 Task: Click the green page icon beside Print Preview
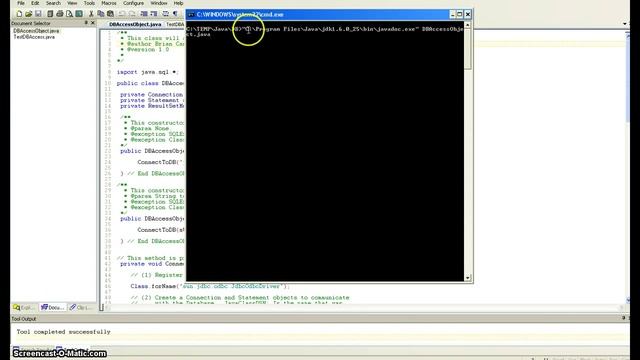(79, 14)
